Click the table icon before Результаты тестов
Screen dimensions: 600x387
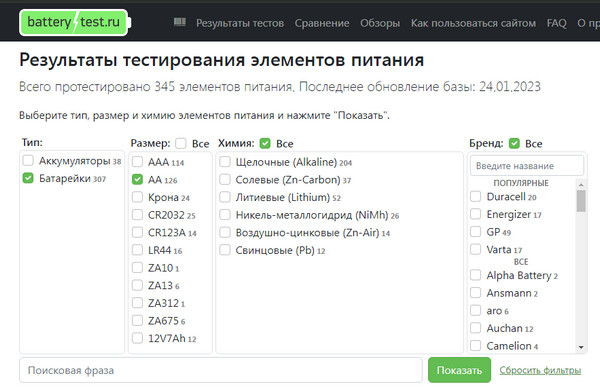pos(179,22)
